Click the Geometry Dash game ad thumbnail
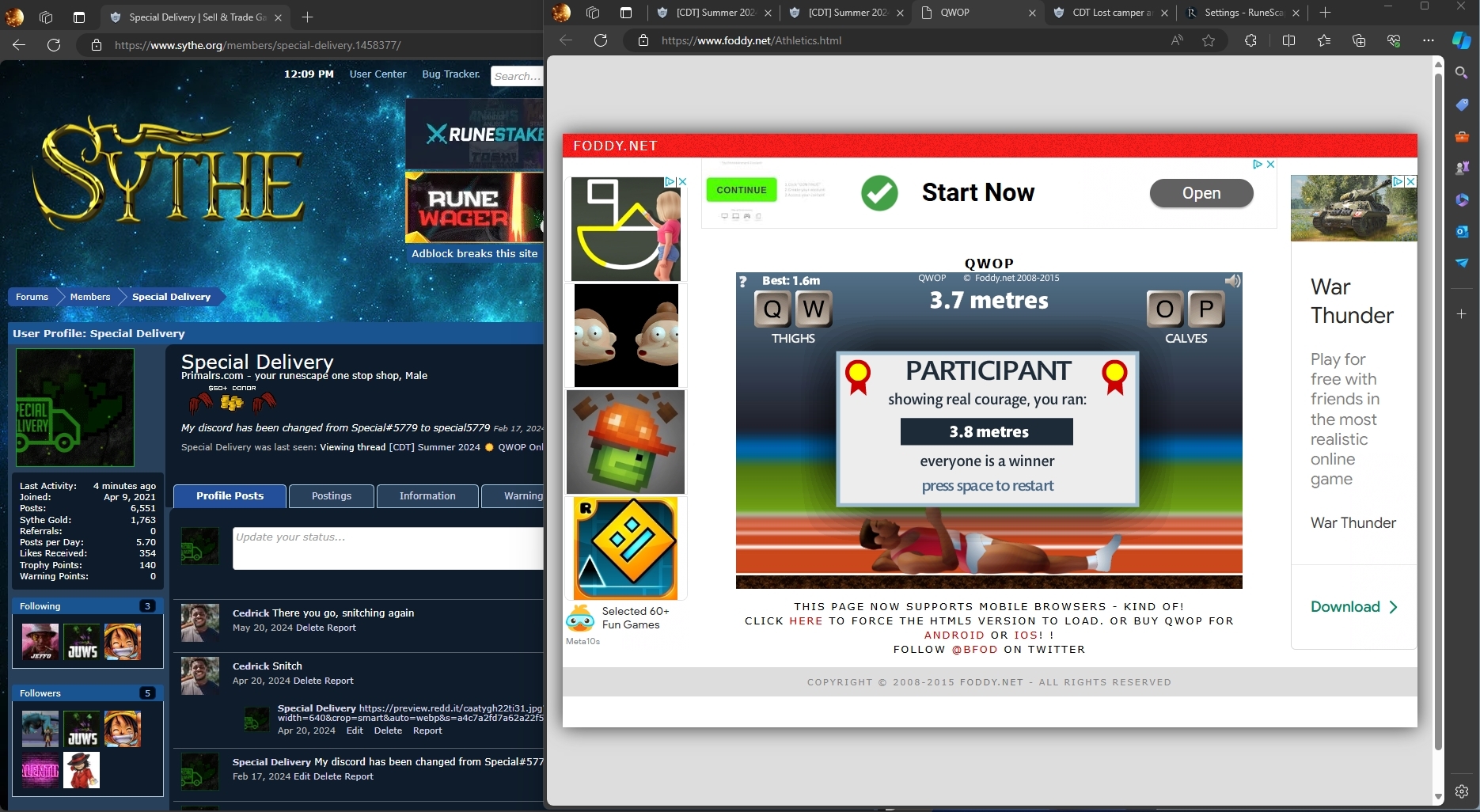This screenshot has width=1480, height=812. pos(626,548)
